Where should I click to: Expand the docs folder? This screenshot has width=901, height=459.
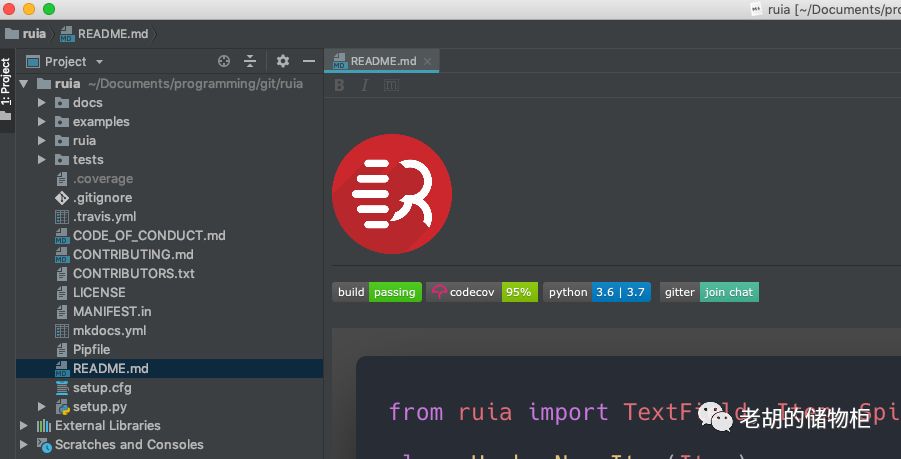(41, 103)
